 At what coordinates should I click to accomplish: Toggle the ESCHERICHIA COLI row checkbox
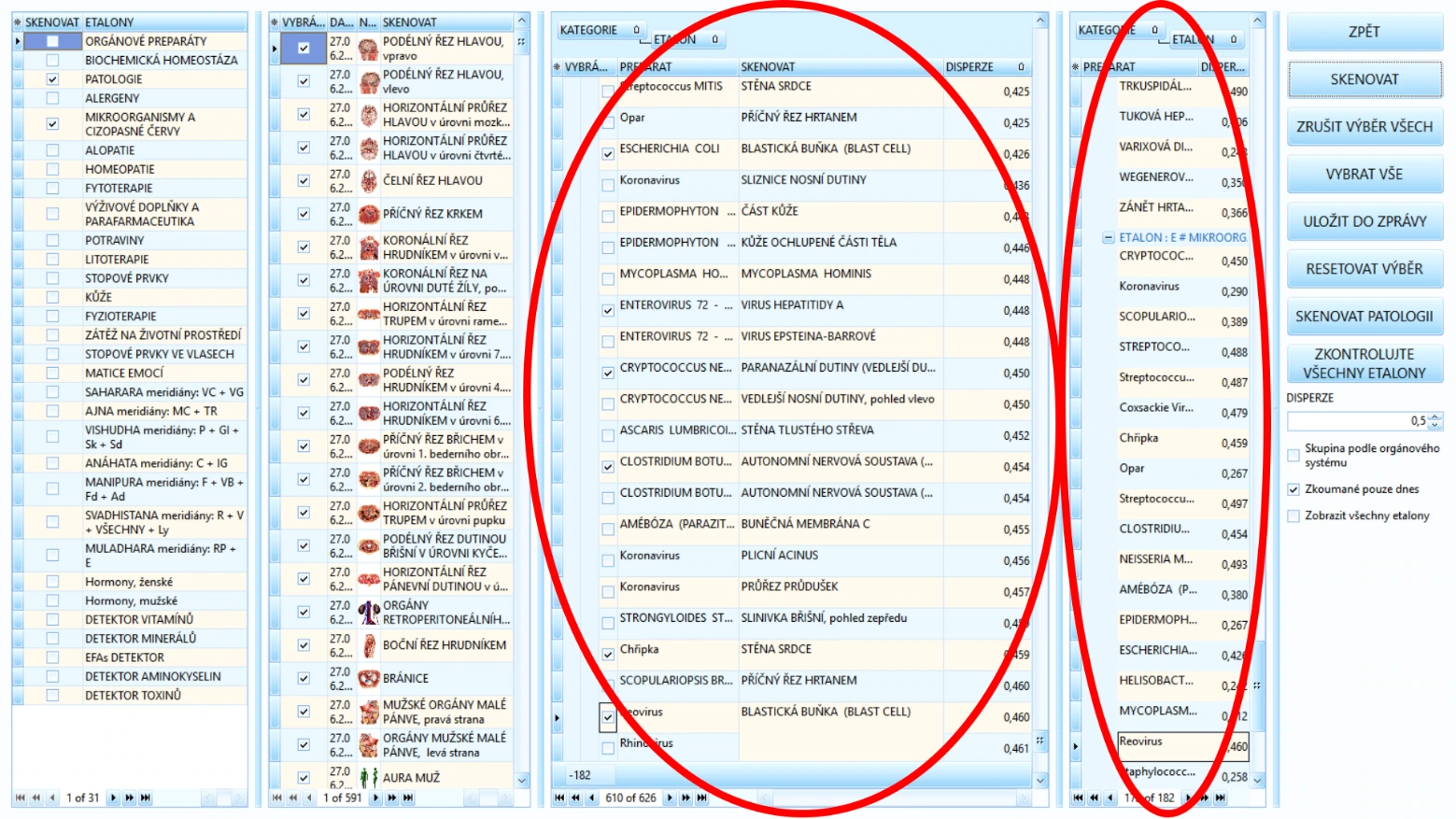pyautogui.click(x=608, y=154)
